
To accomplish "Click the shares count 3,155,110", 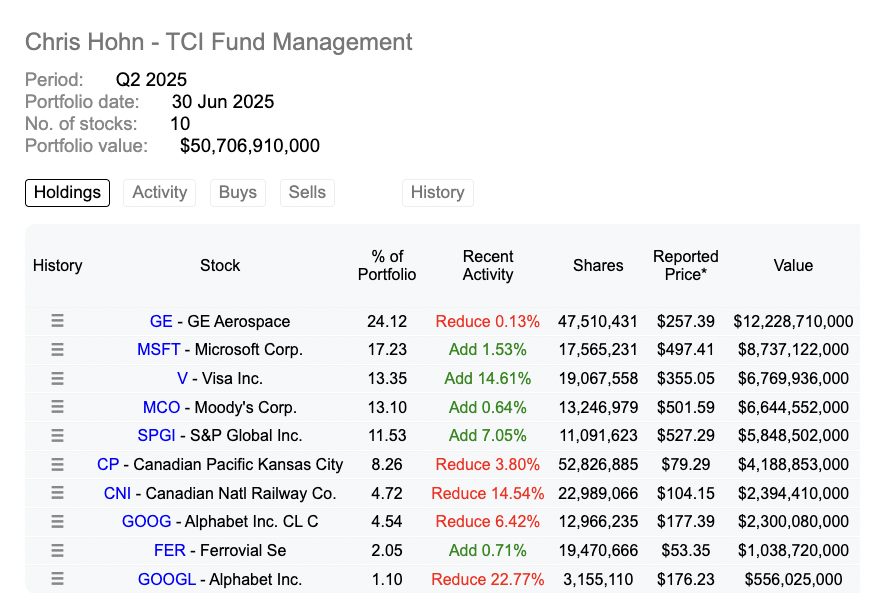I will coord(598,579).
